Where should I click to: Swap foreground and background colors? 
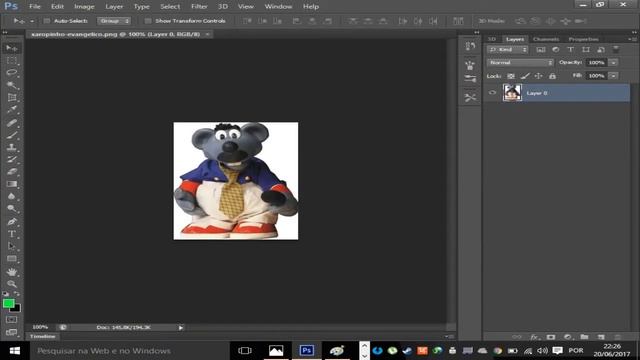[17, 293]
